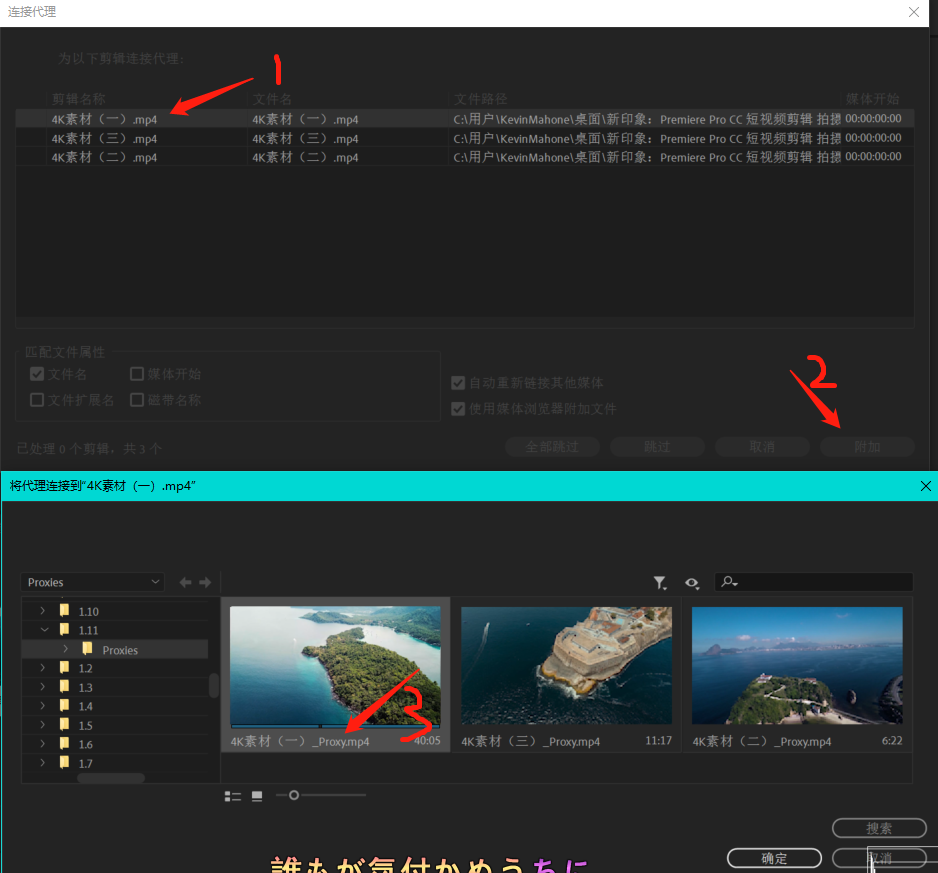
Task: Click scrub bar under 4K素材（一）thumbnail
Action: [335, 726]
